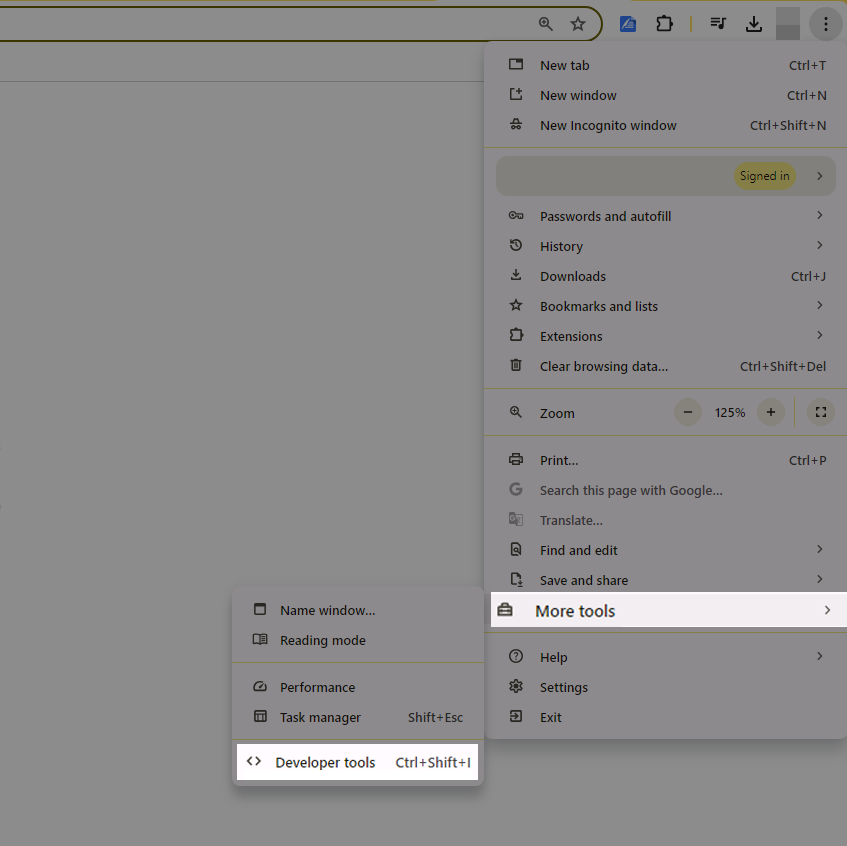
Task: Expand the Help submenu arrow
Action: pos(819,656)
